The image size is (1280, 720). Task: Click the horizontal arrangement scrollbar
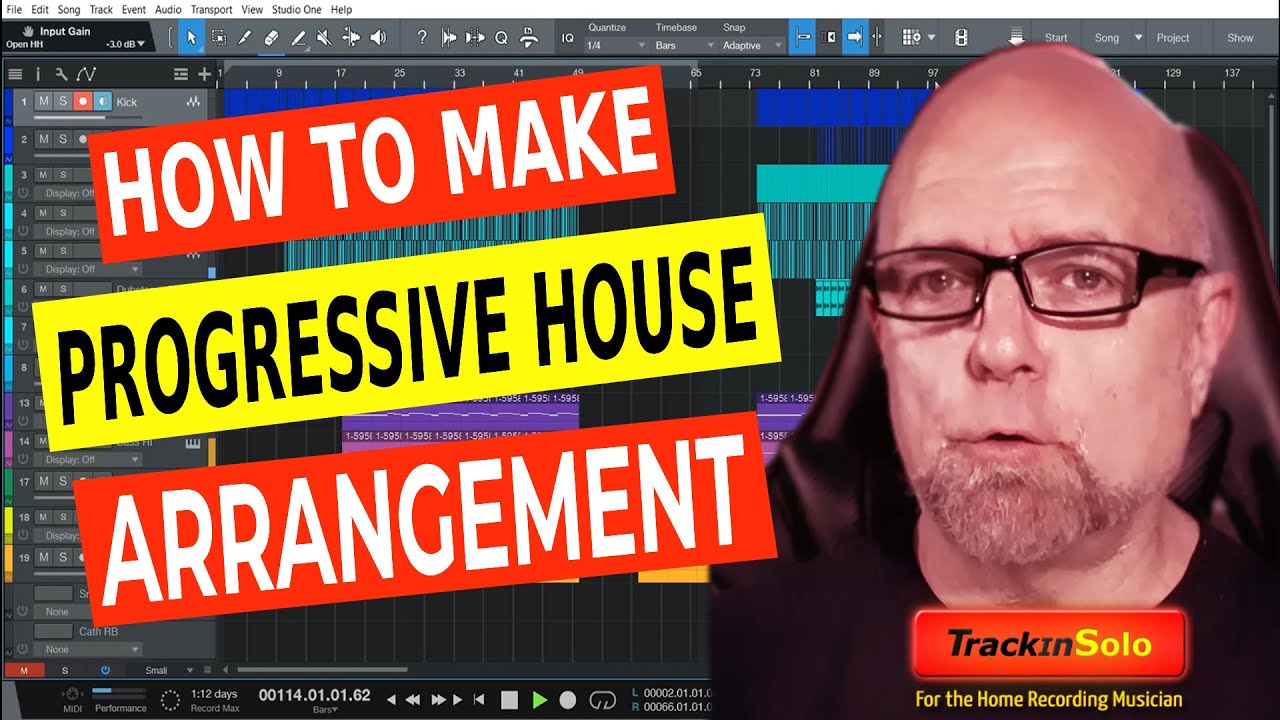[320, 670]
